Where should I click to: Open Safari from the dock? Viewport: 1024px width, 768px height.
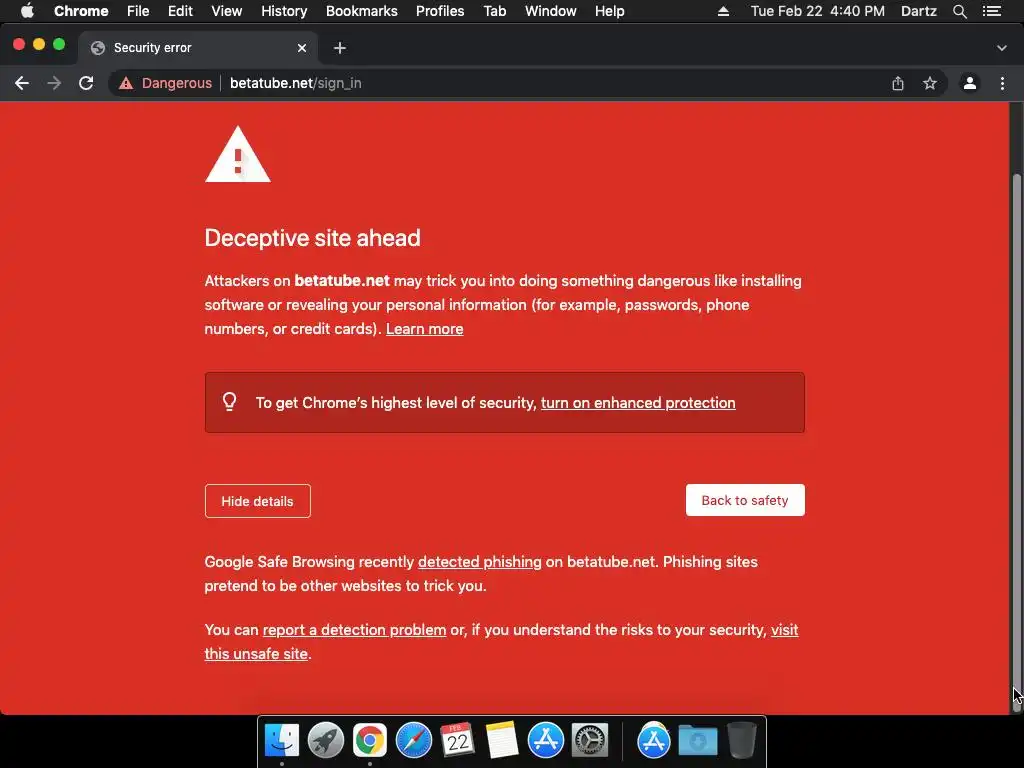[413, 741]
